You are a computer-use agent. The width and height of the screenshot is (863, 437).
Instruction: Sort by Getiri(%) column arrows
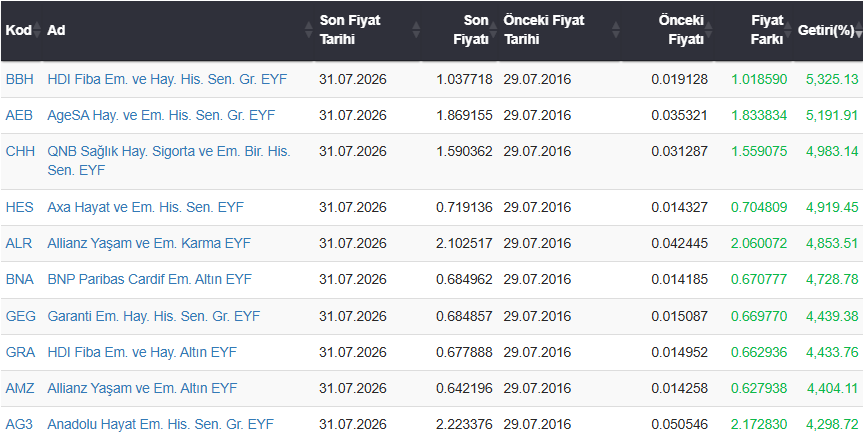click(x=859, y=30)
